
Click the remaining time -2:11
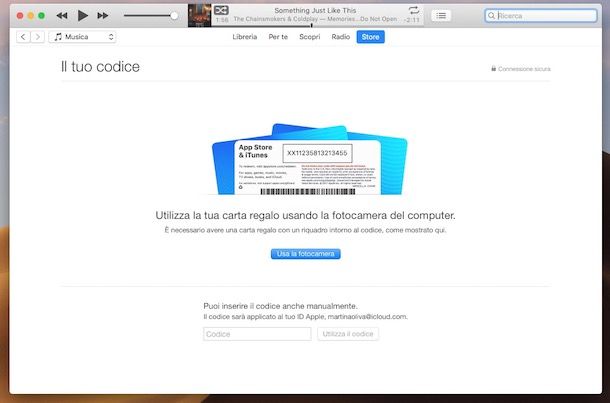pyautogui.click(x=412, y=19)
